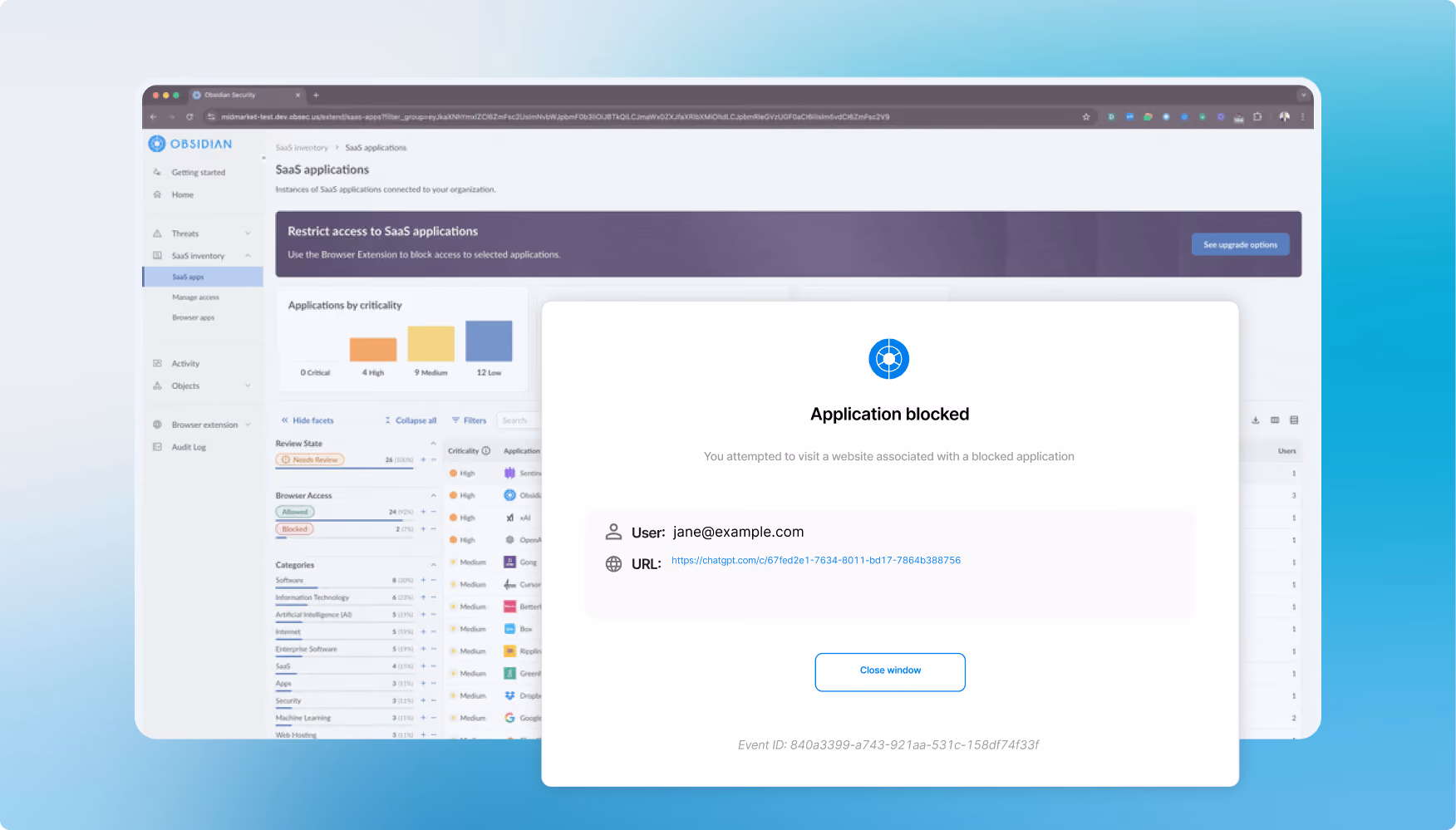Click the Box application icon
Screen dimensions: 1456x830
click(x=509, y=630)
